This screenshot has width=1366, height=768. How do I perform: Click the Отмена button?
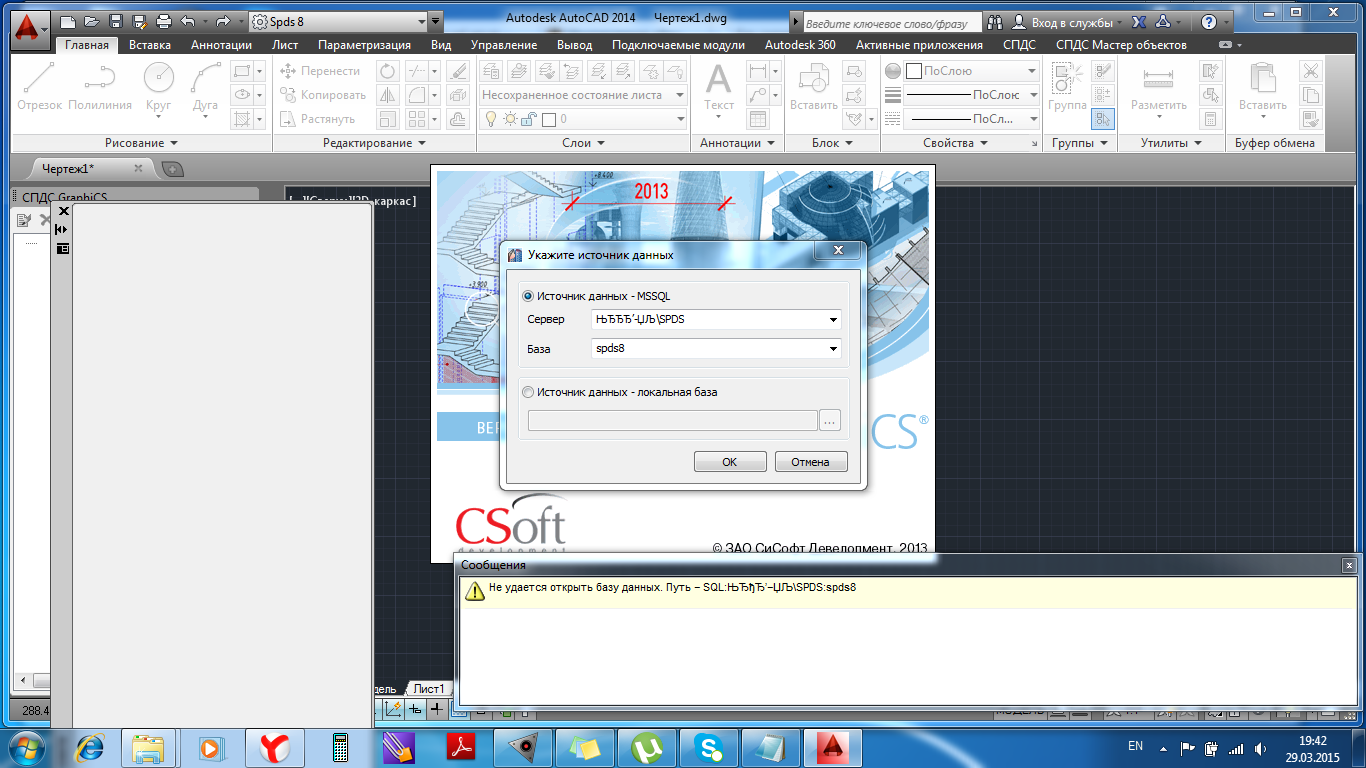pos(810,462)
